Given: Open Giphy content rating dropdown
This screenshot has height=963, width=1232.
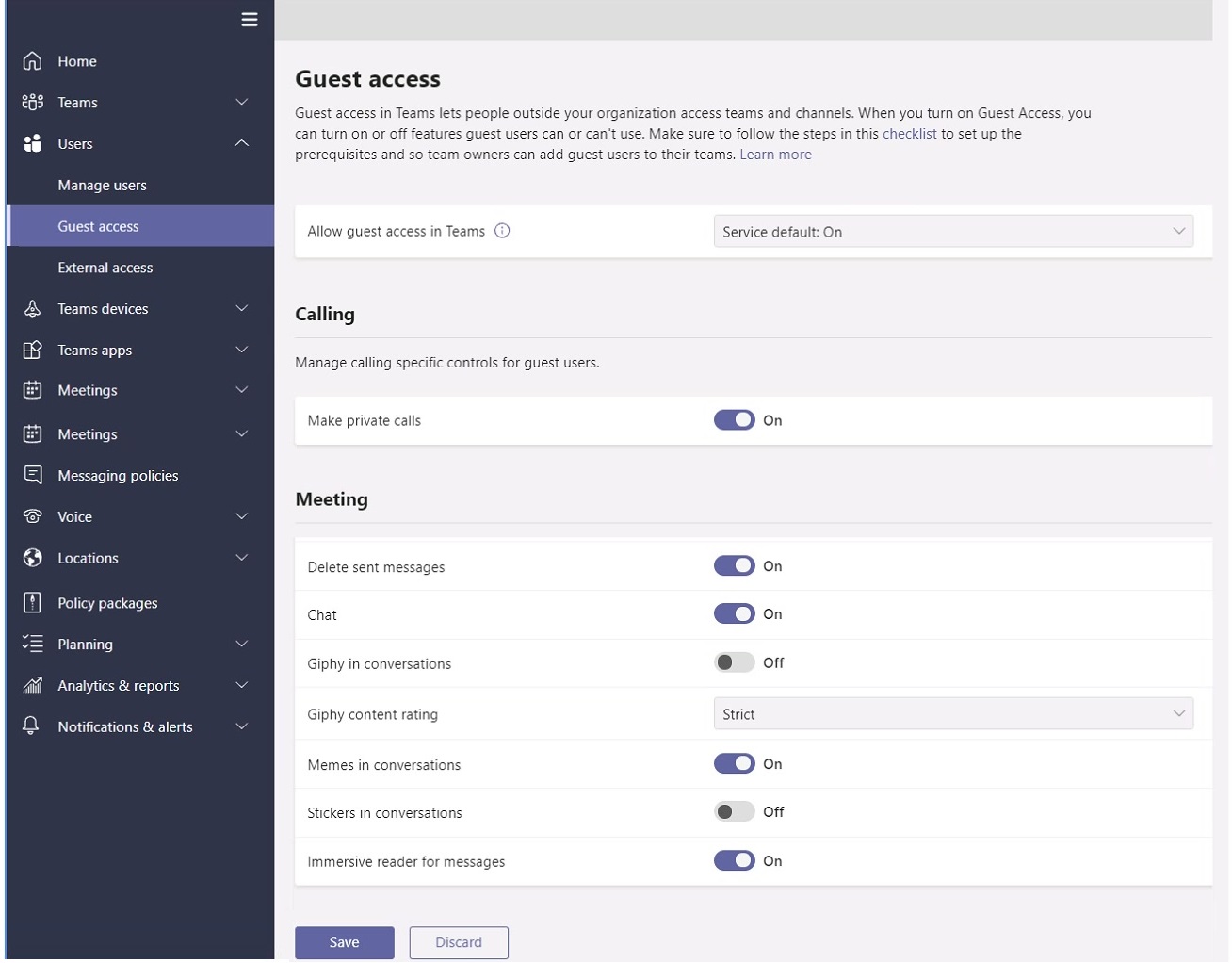Looking at the screenshot, I should click(953, 714).
